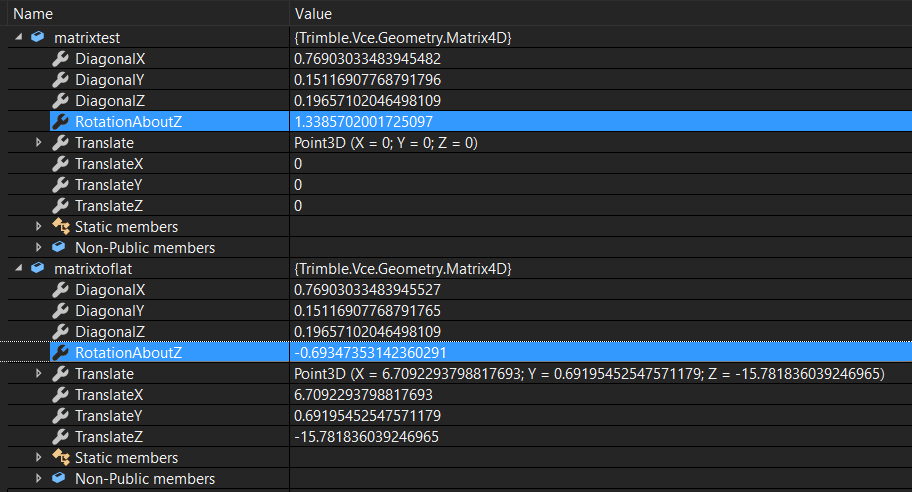Image resolution: width=912 pixels, height=492 pixels.
Task: Expand Non-Public members under matrixtest
Action: pyautogui.click(x=39, y=247)
